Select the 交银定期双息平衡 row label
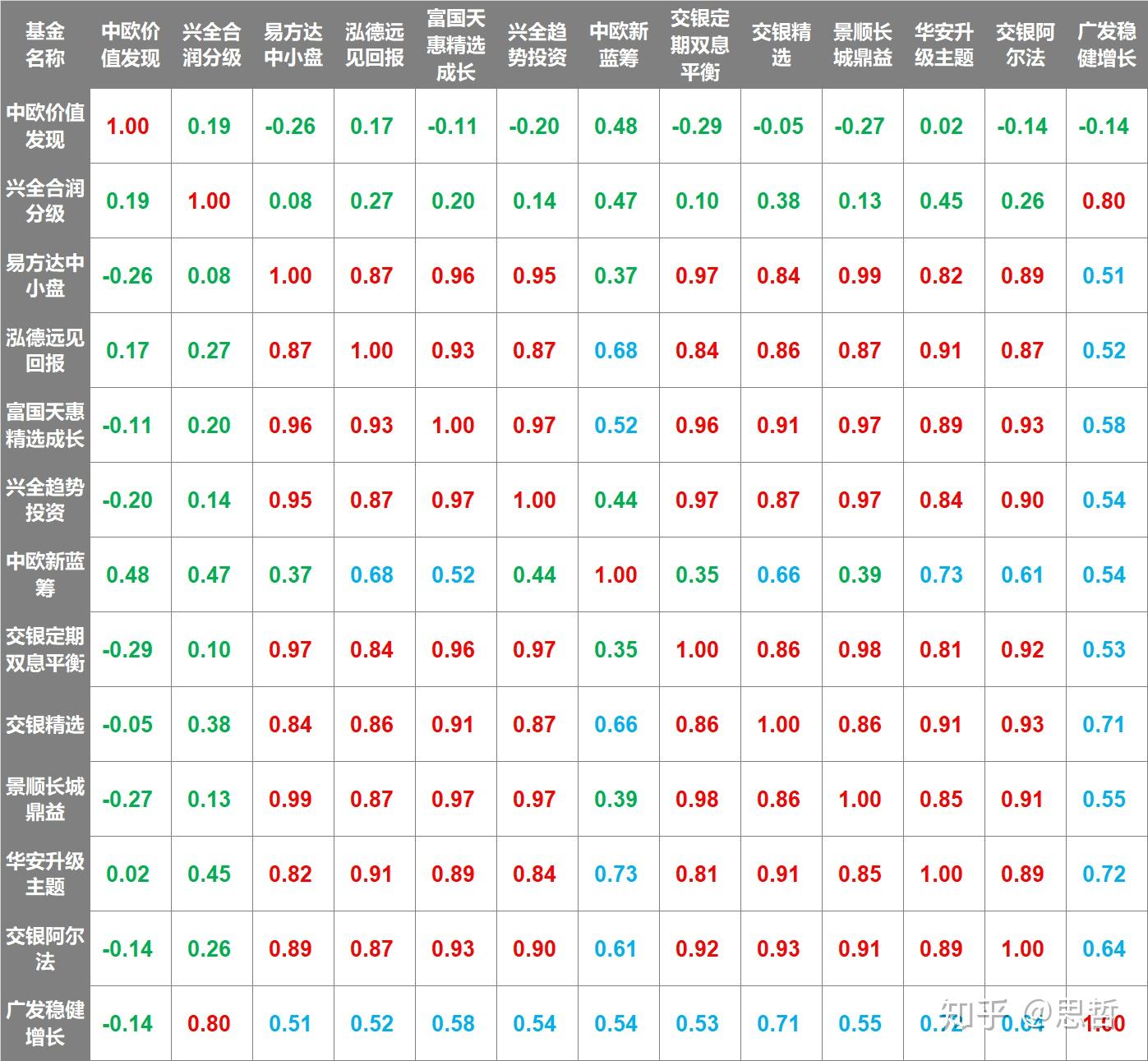1148x1061 pixels. click(x=44, y=649)
